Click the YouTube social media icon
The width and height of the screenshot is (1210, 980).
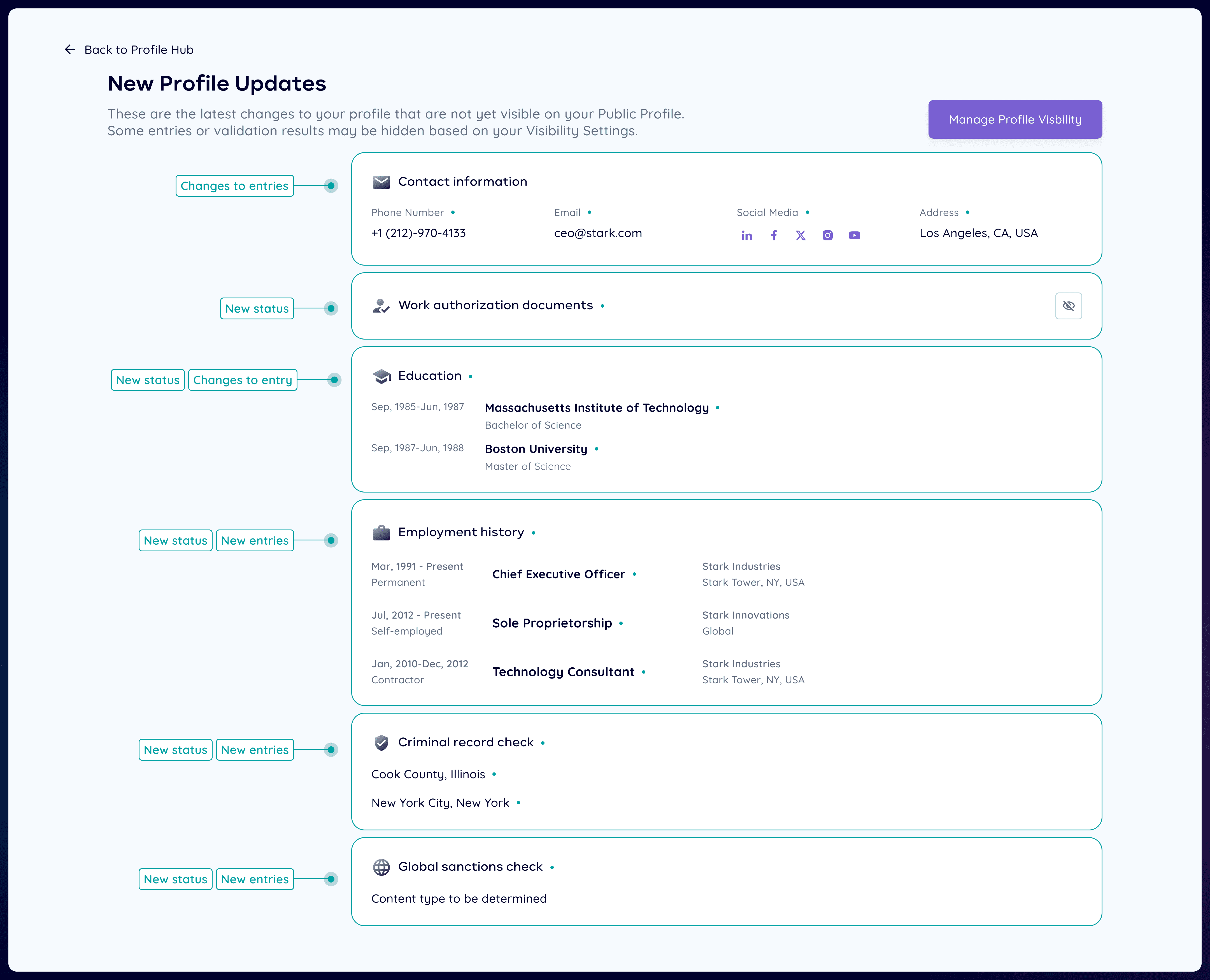[854, 235]
